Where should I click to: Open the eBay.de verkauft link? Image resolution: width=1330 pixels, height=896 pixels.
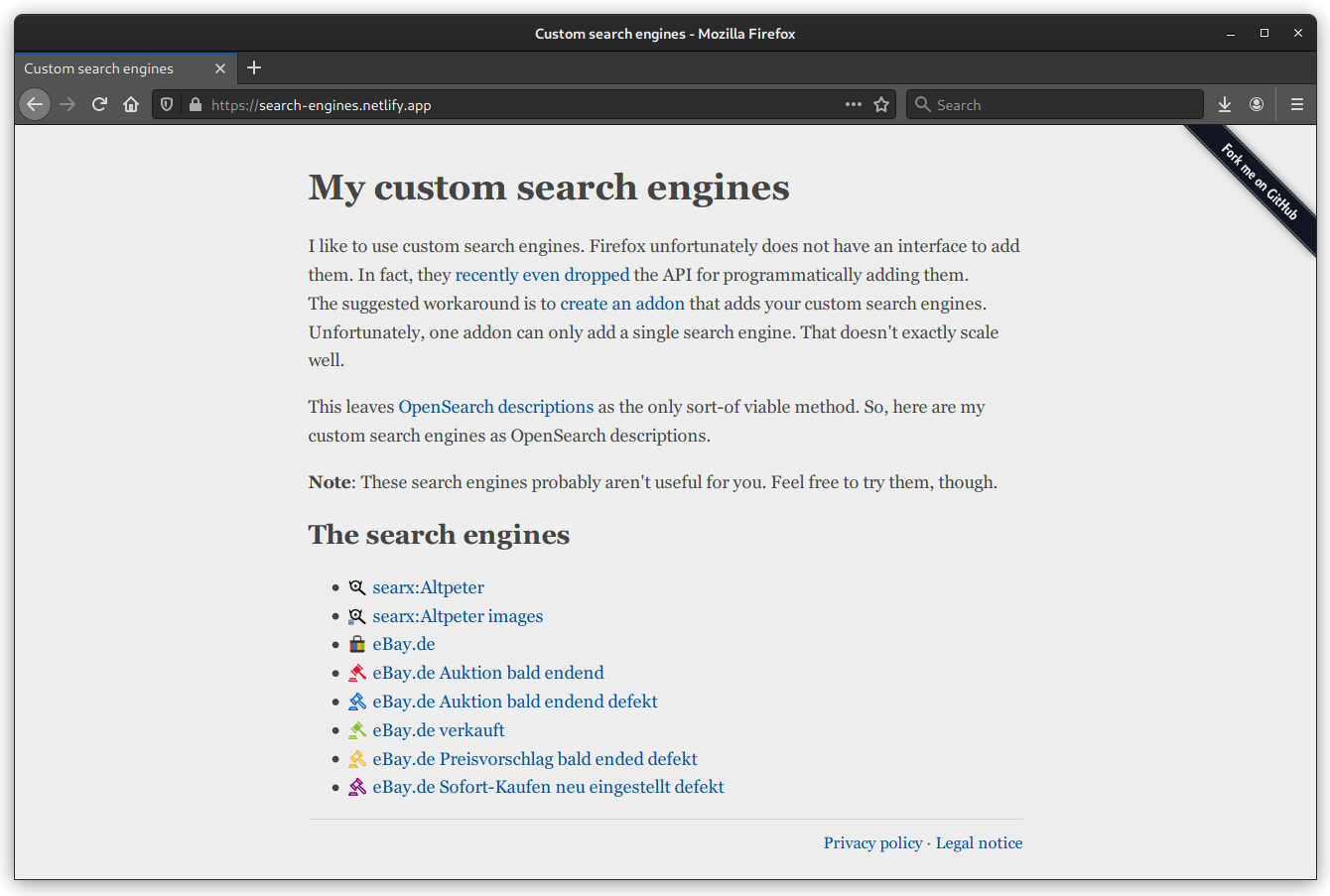(x=439, y=730)
